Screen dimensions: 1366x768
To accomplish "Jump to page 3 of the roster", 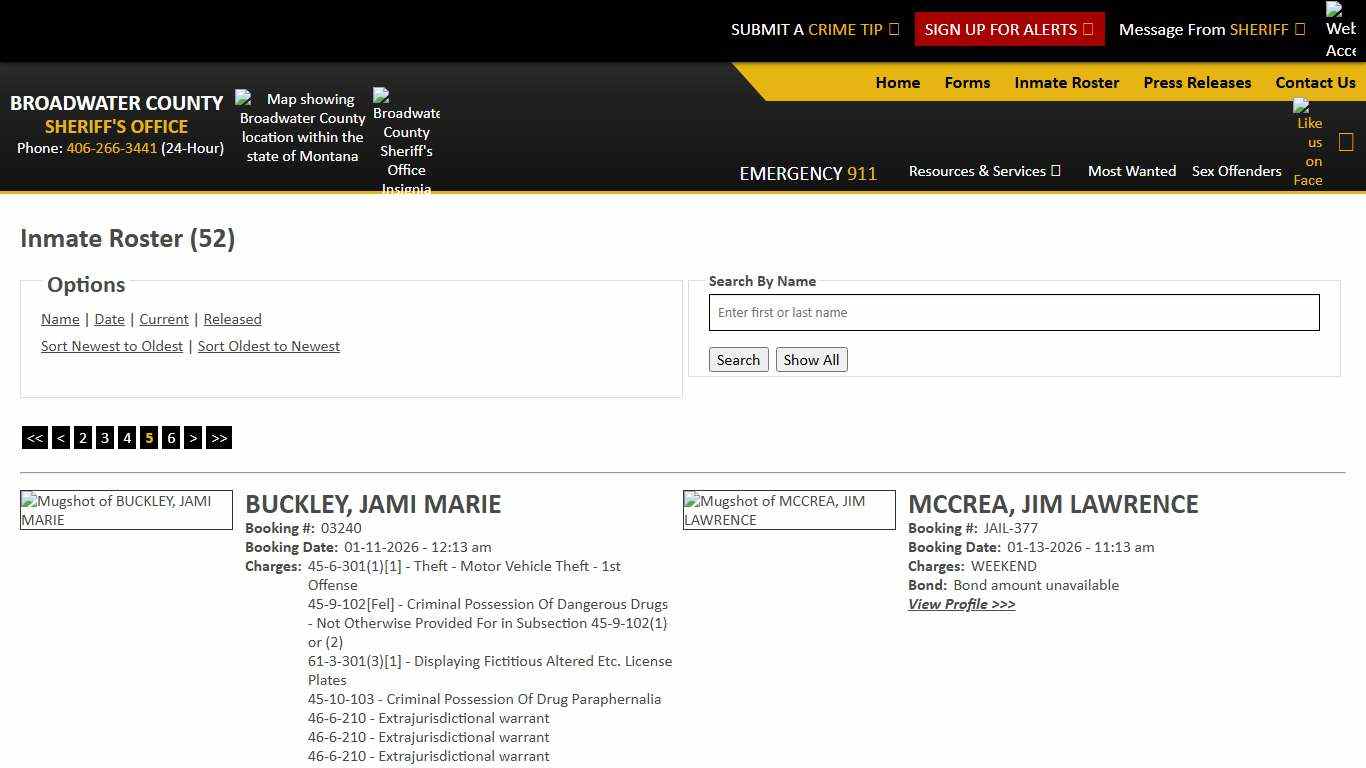I will 105,437.
